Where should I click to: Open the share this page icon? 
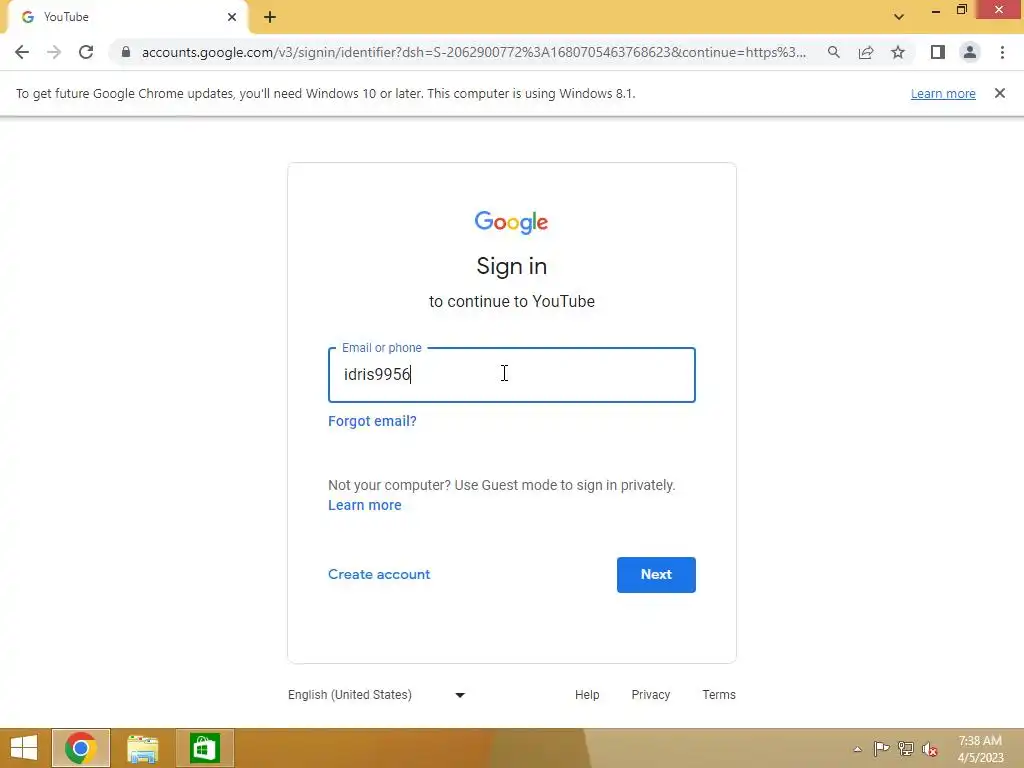pos(866,52)
